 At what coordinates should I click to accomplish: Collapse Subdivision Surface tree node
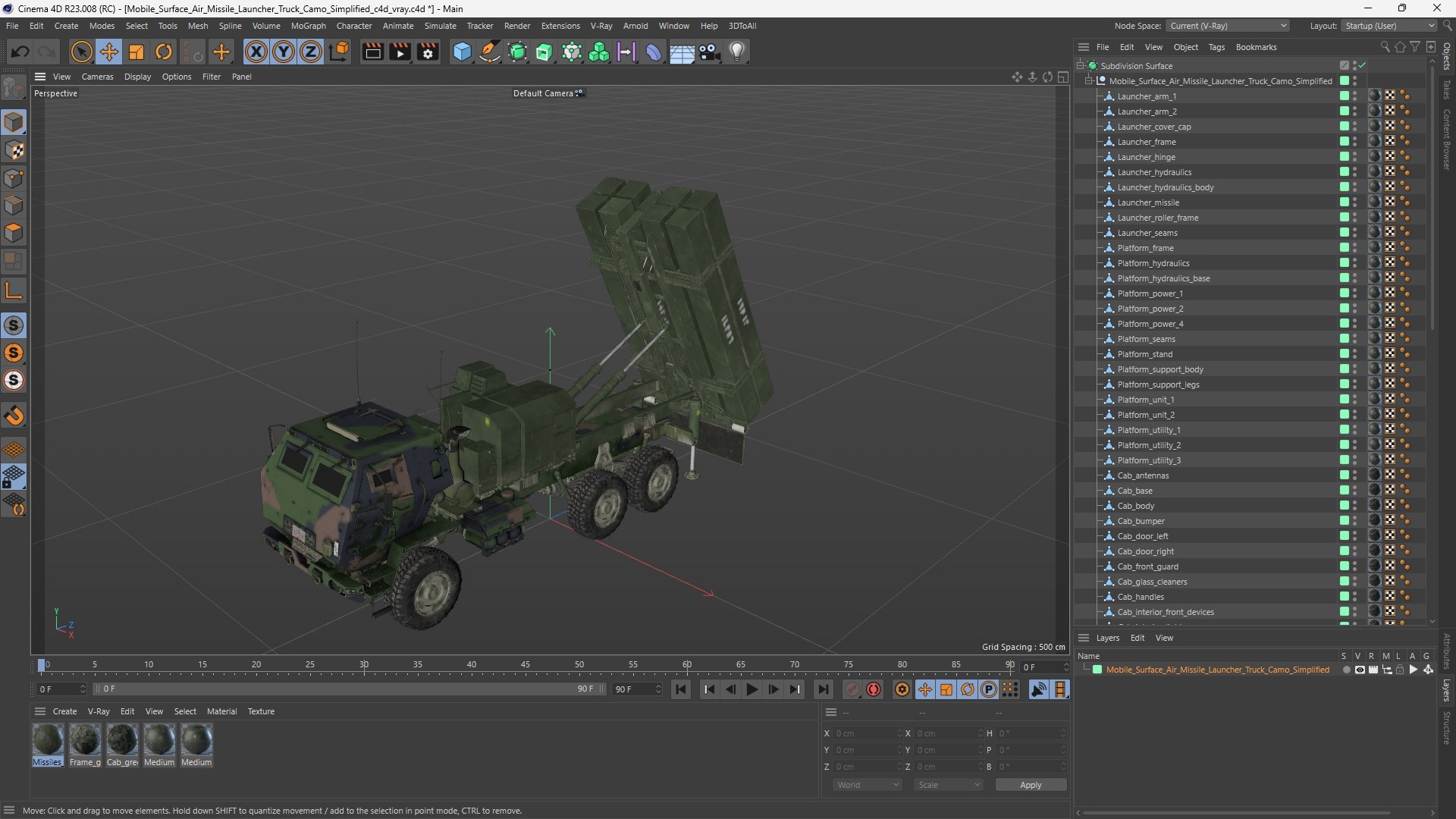1080,66
